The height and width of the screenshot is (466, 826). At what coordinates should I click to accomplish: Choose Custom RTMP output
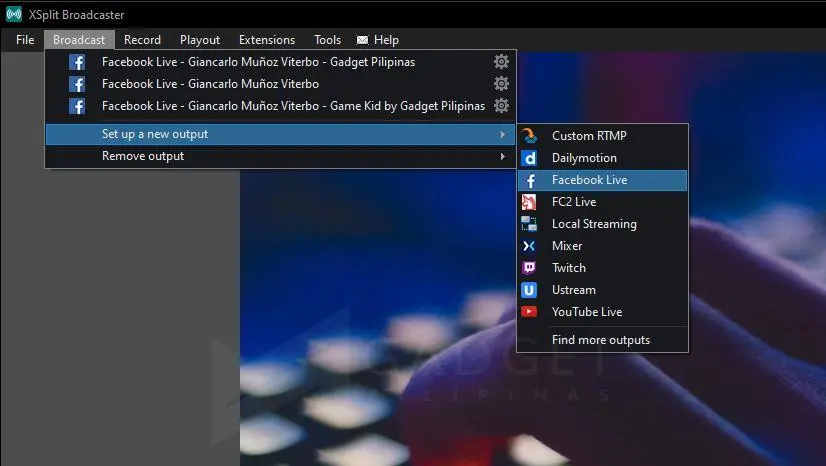click(602, 136)
